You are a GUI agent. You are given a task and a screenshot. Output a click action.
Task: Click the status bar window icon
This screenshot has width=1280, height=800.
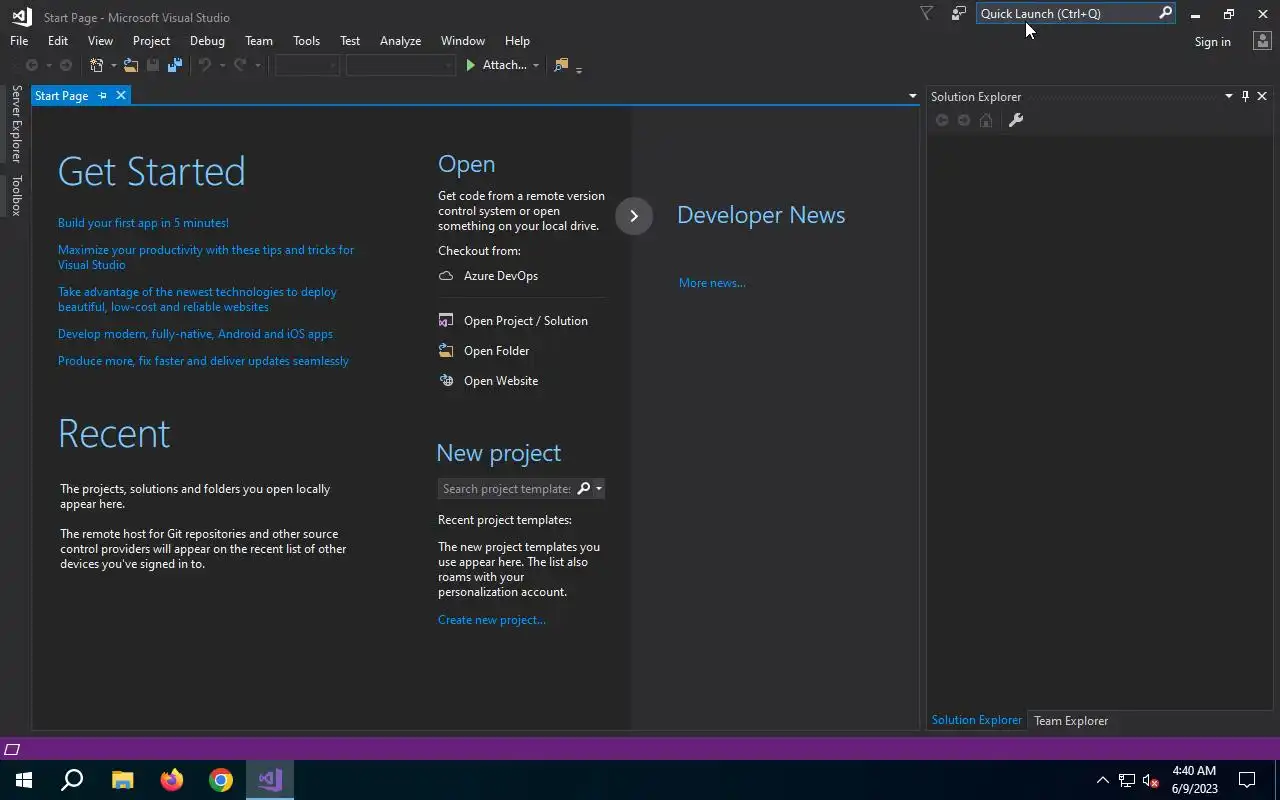tap(12, 749)
